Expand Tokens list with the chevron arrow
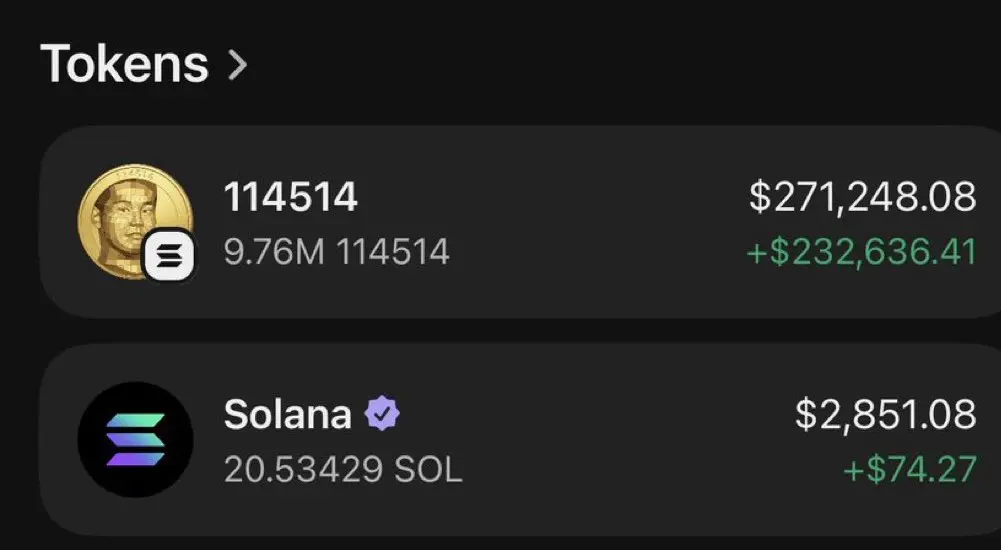This screenshot has height=550, width=1001. point(237,65)
